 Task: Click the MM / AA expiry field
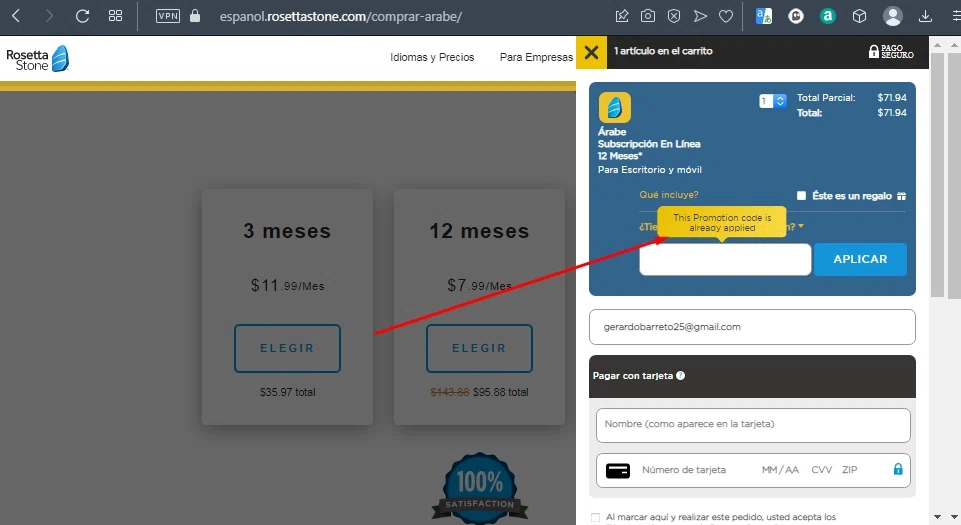pyautogui.click(x=780, y=470)
